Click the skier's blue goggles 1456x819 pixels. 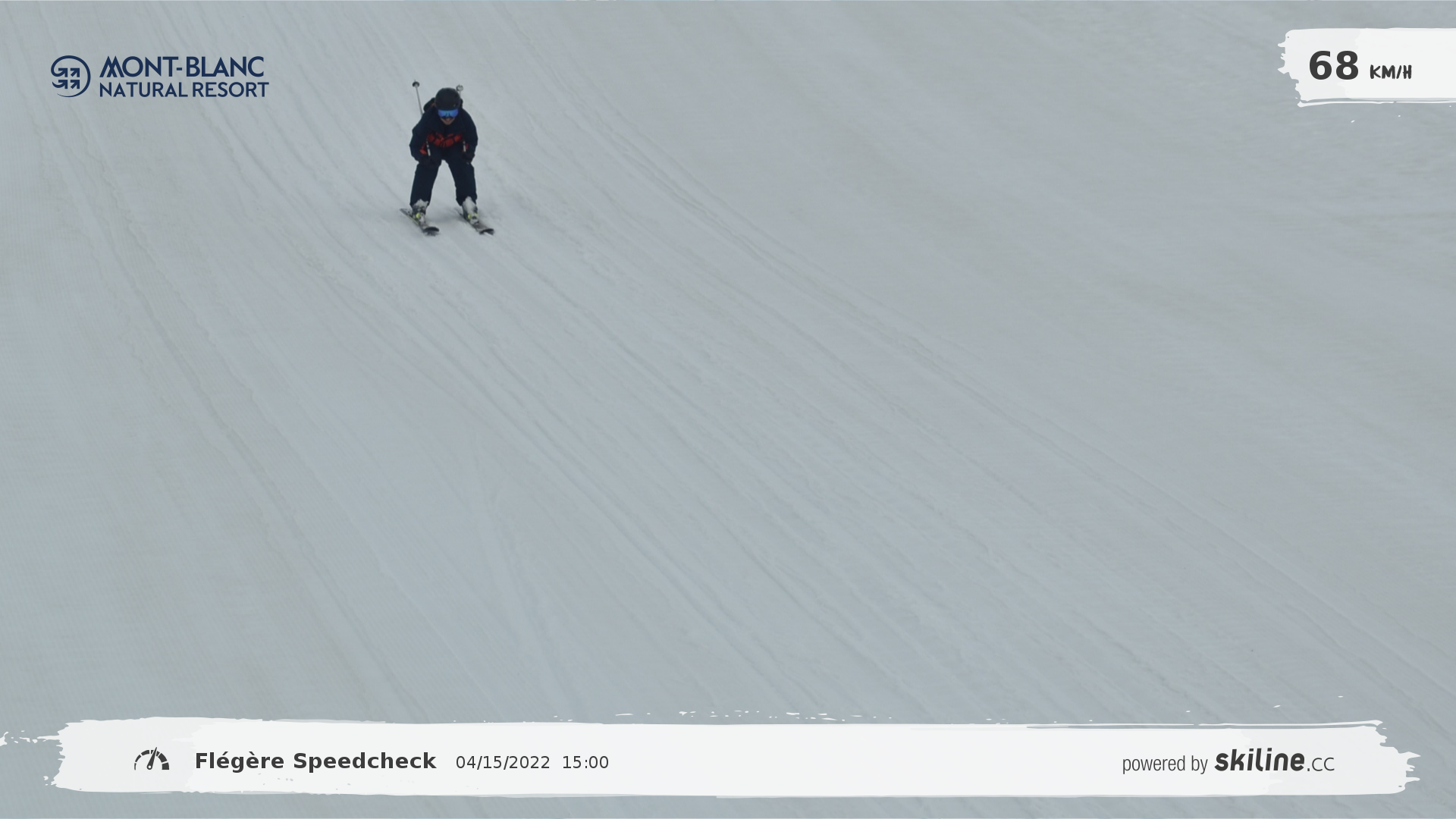[447, 113]
